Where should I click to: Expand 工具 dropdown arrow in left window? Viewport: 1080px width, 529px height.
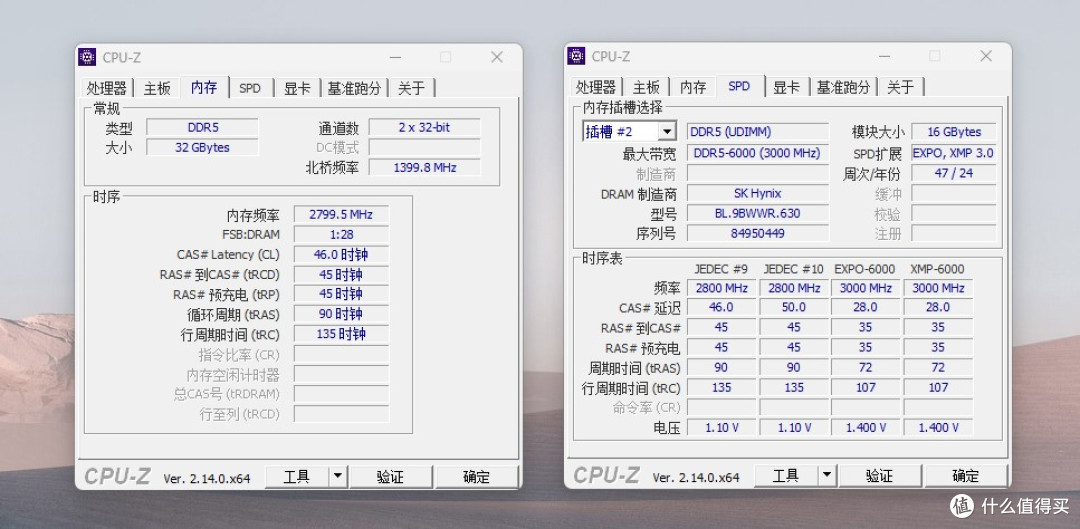pos(338,477)
